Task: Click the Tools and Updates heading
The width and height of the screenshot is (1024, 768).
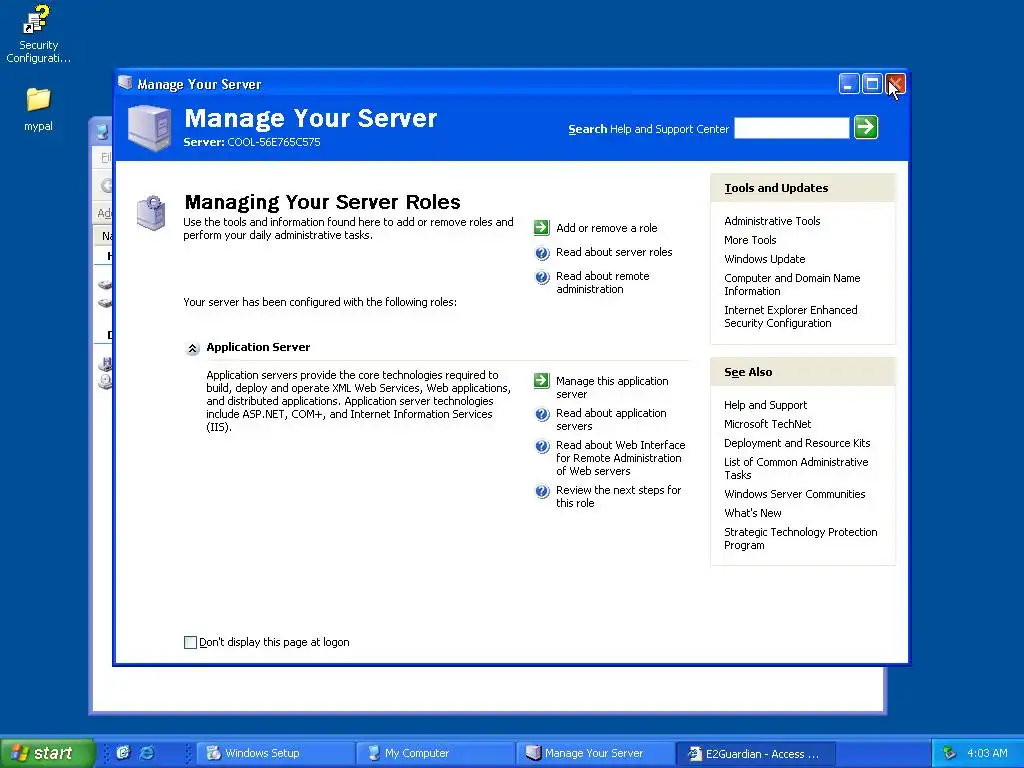Action: coord(776,188)
